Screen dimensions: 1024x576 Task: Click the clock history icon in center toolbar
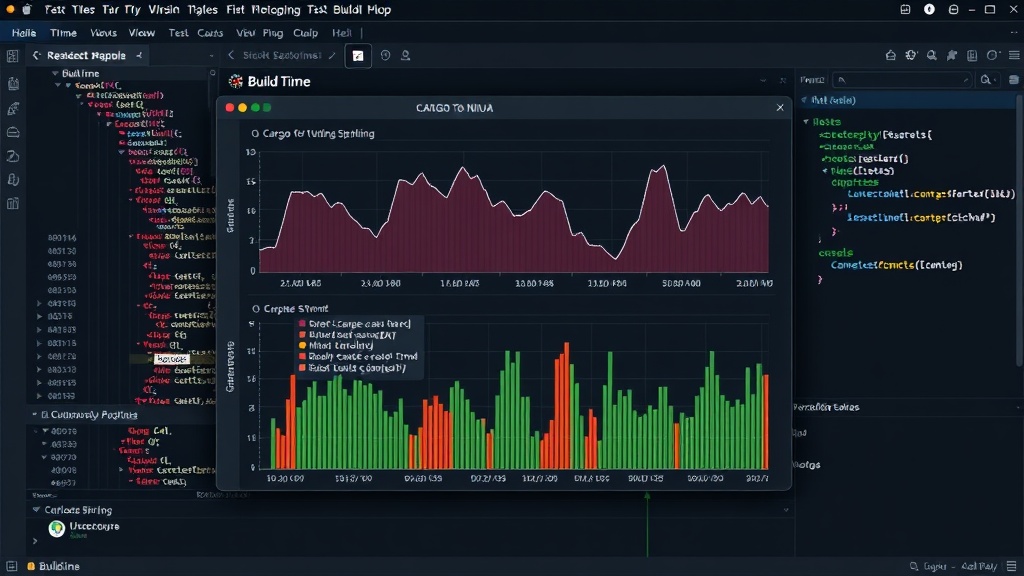pos(385,56)
